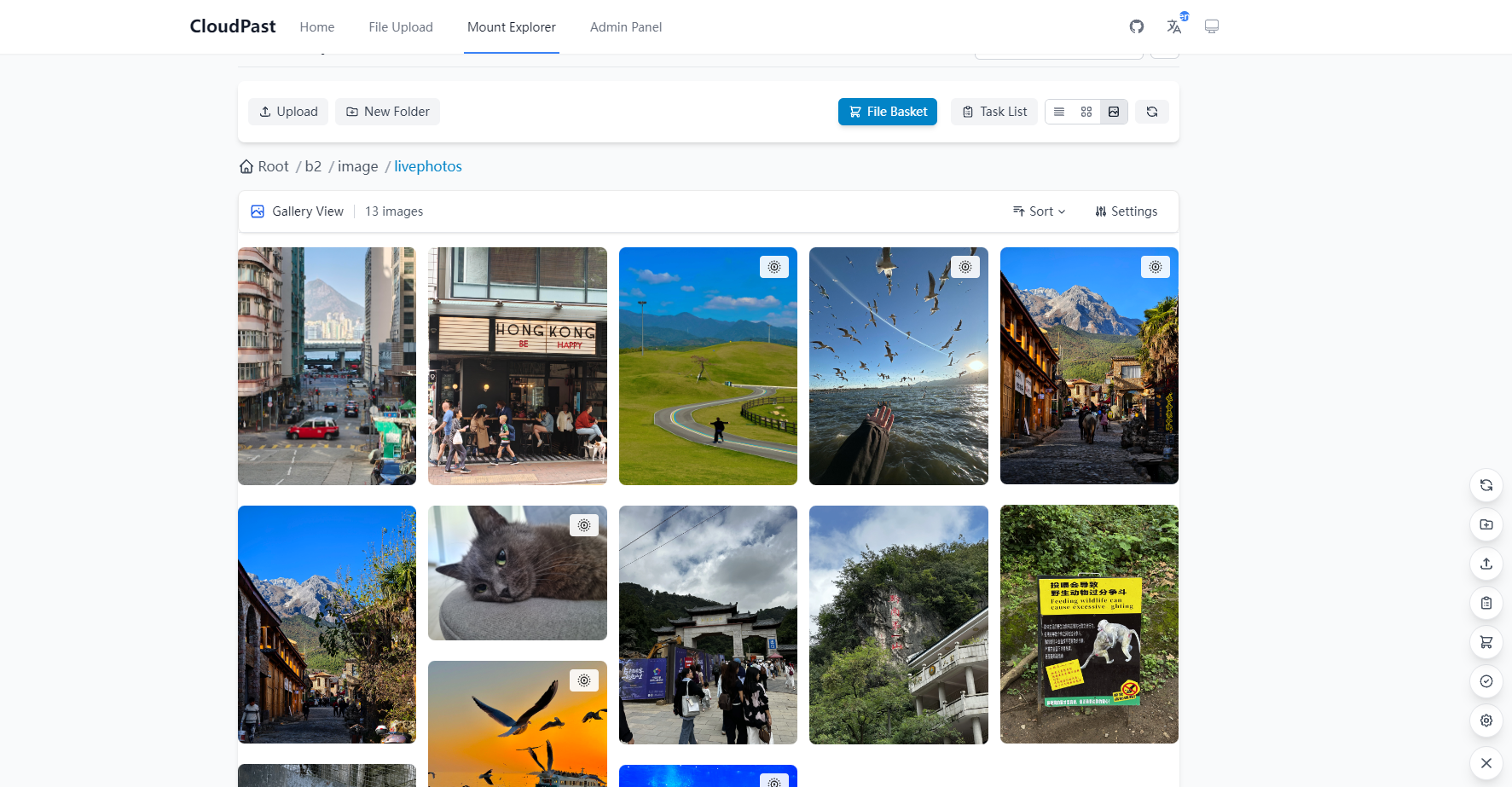Switch to the Admin Panel tab
Viewport: 1512px width, 787px height.
tap(626, 26)
